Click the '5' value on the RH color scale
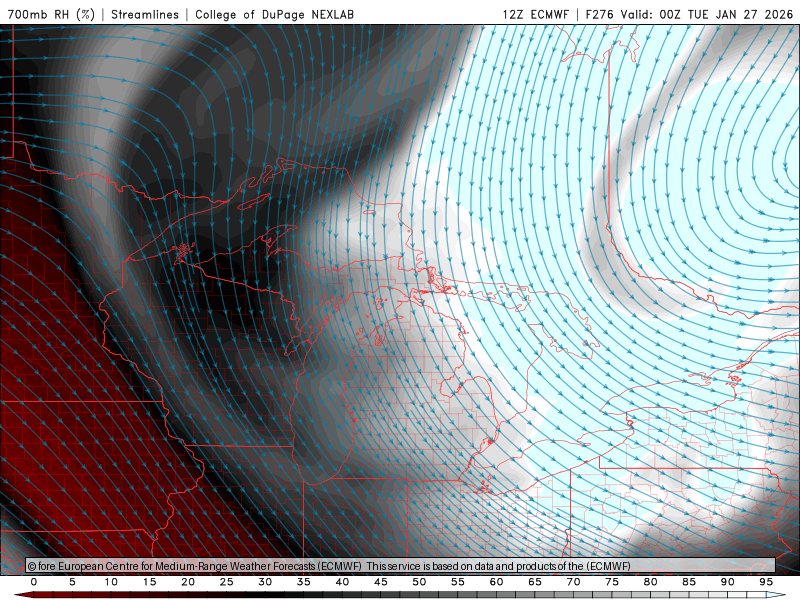This screenshot has width=800, height=600. pyautogui.click(x=72, y=582)
